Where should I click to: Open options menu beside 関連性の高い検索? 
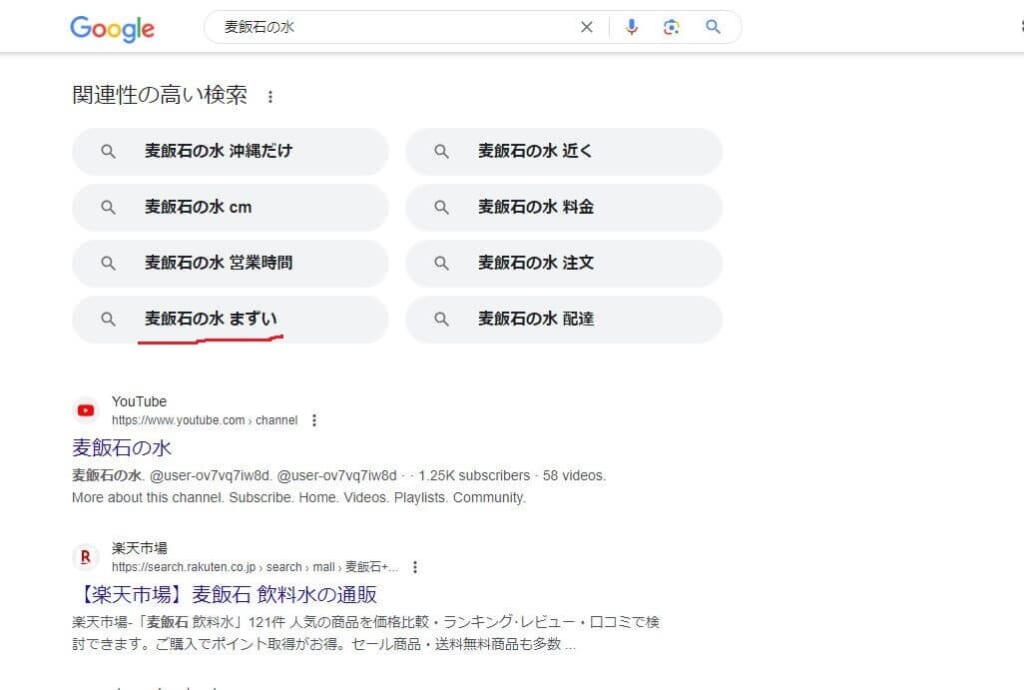tap(270, 97)
